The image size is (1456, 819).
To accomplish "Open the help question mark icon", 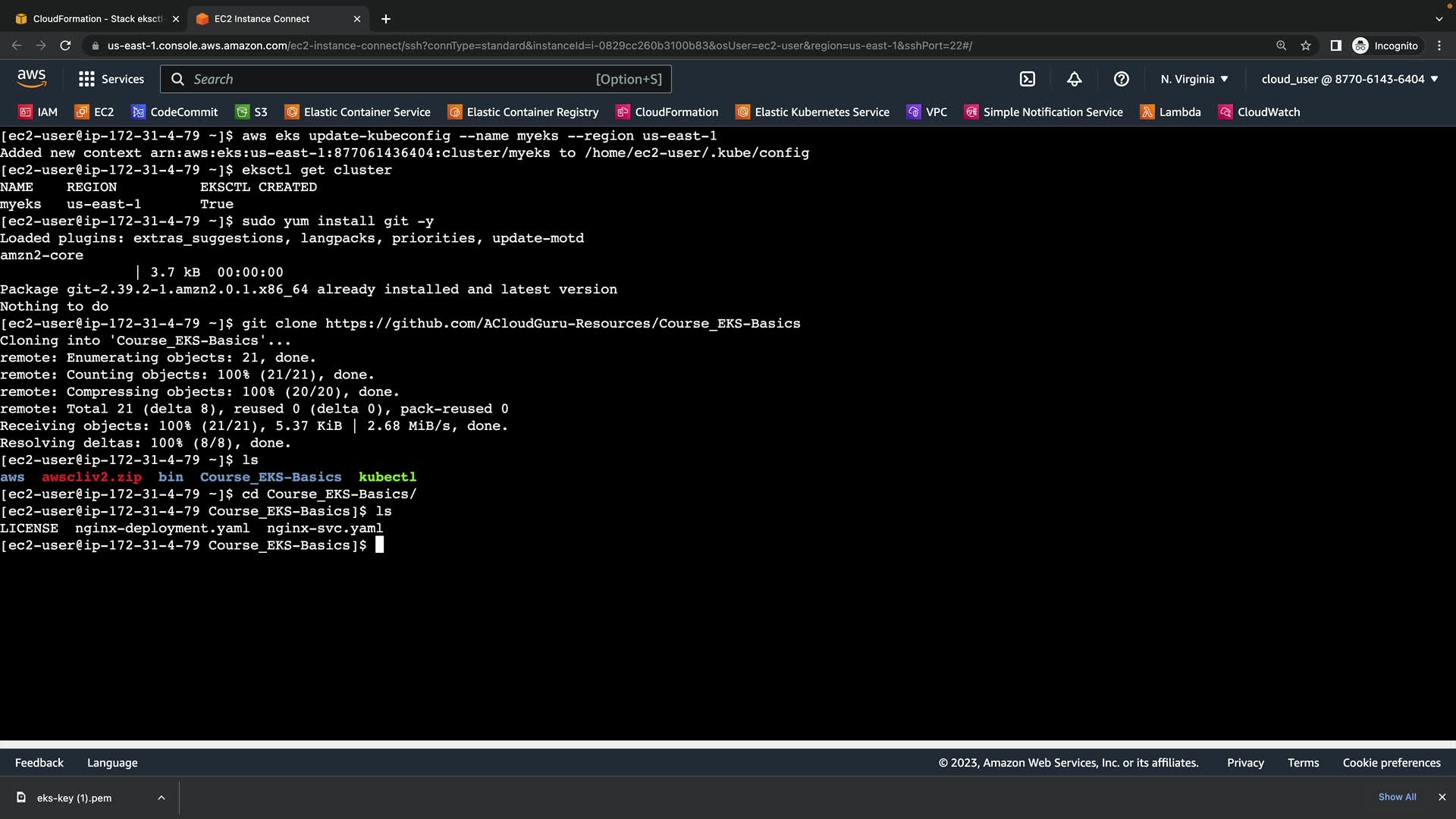I will (1122, 79).
